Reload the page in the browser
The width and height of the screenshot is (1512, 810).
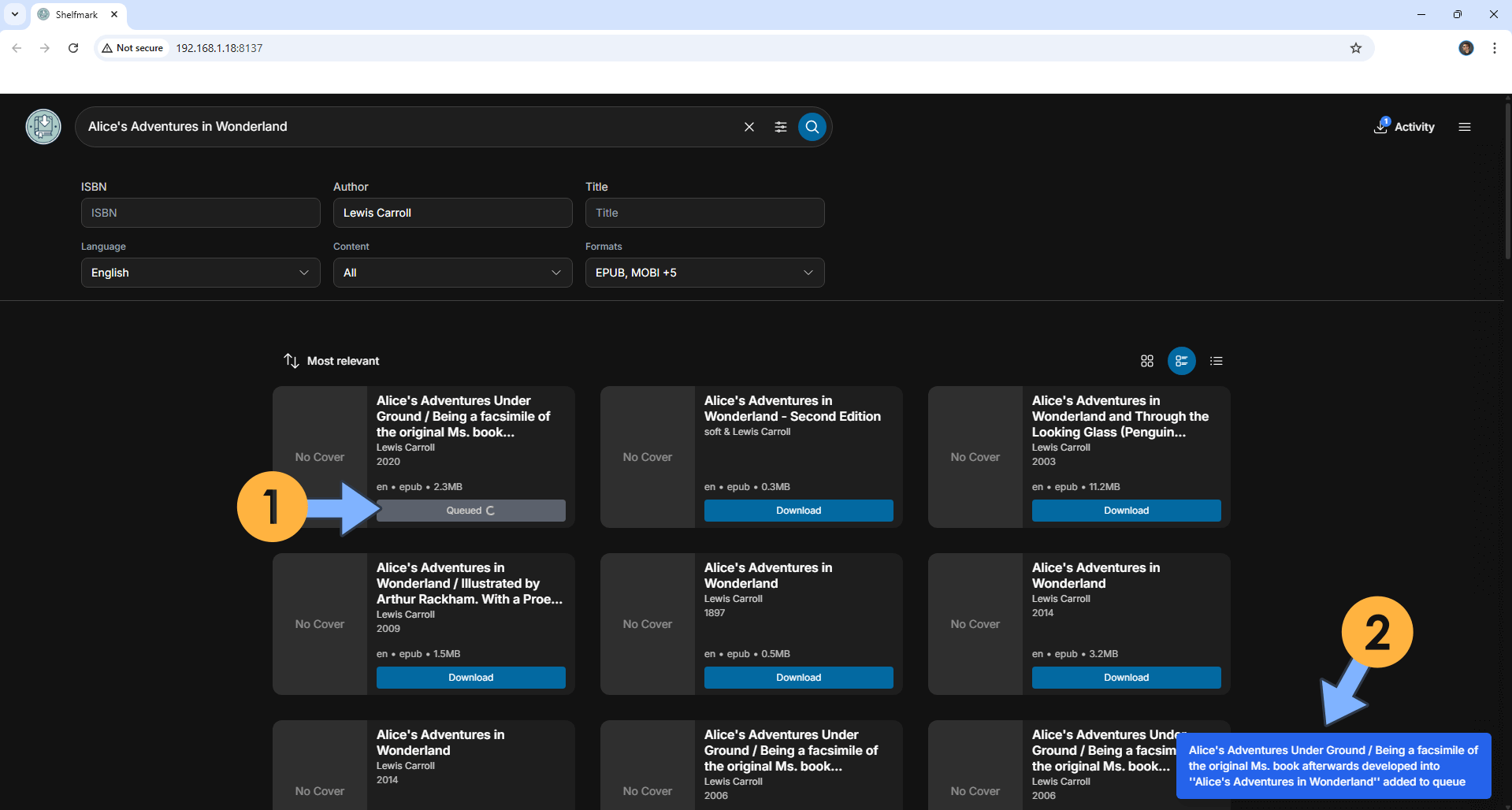coord(73,48)
